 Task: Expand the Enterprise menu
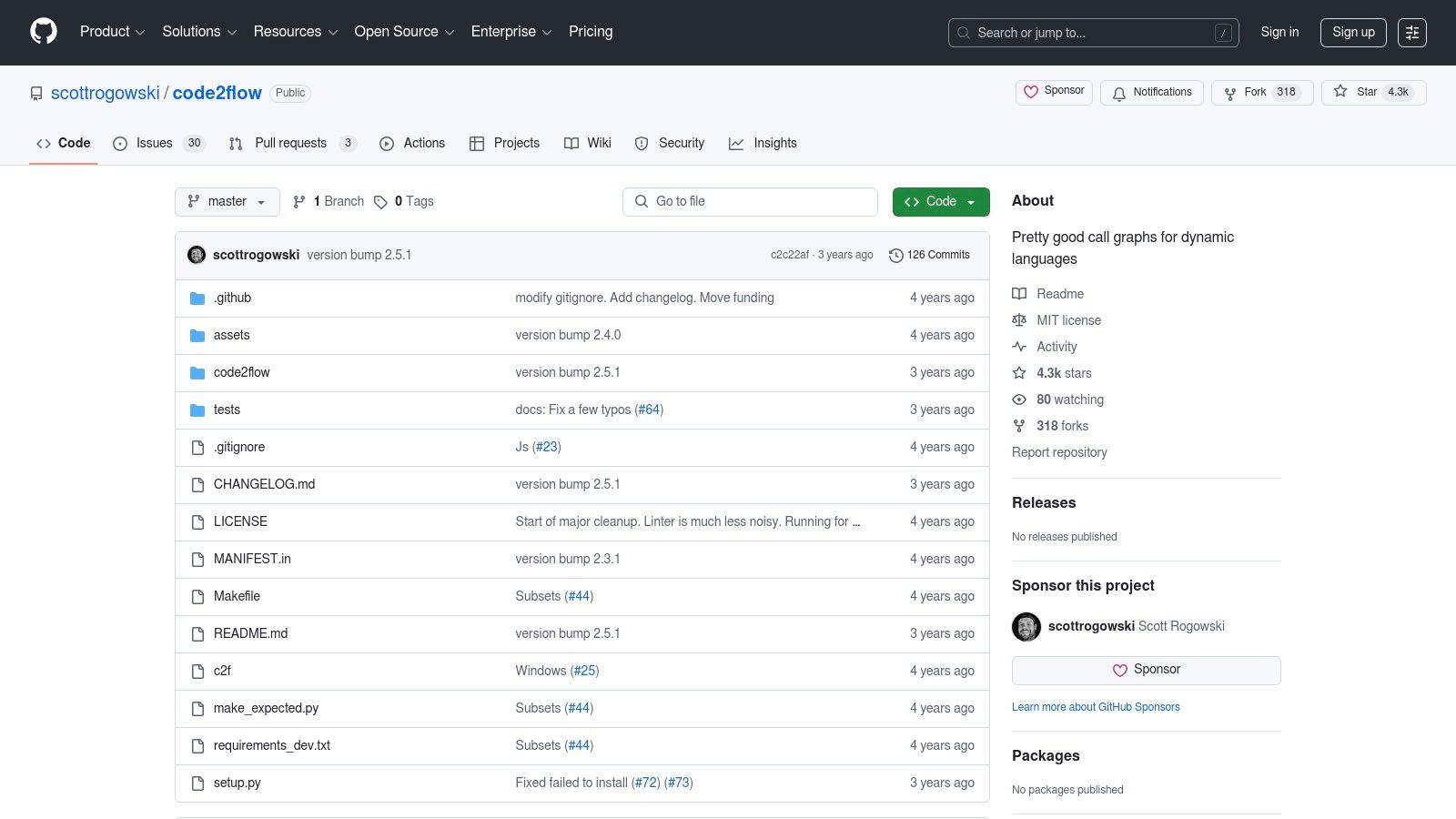tap(511, 32)
